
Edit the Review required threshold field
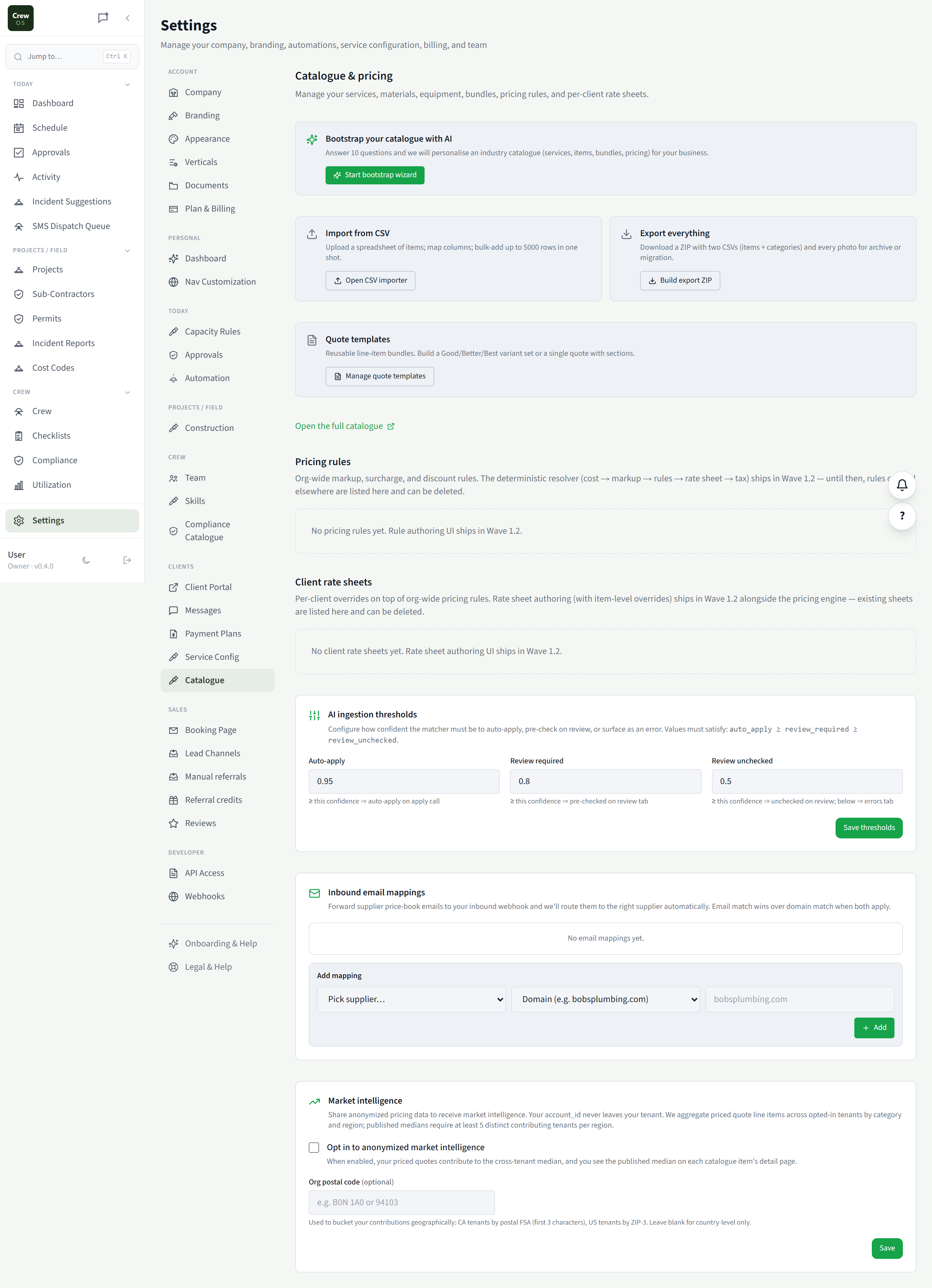click(605, 781)
